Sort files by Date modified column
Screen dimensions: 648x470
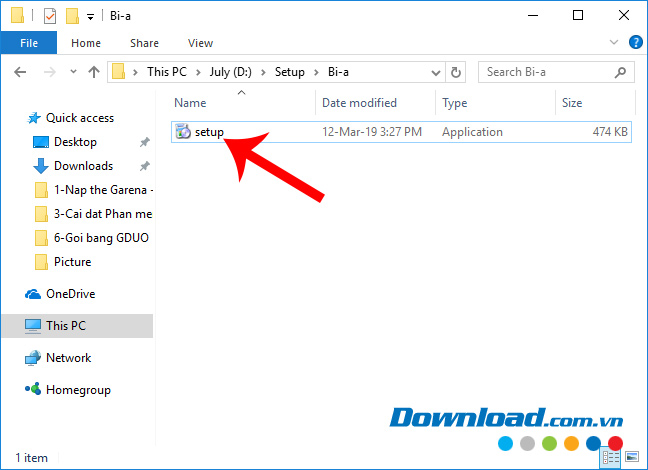click(359, 103)
